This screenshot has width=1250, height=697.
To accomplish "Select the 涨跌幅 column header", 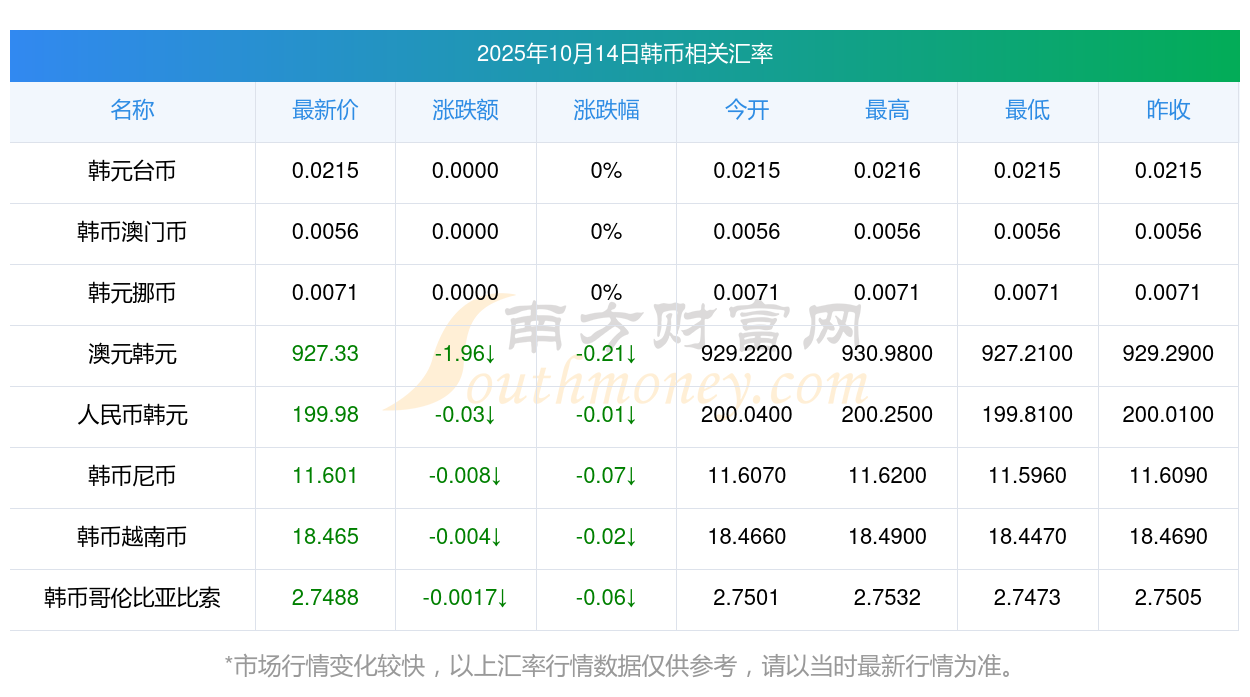I will pos(606,110).
